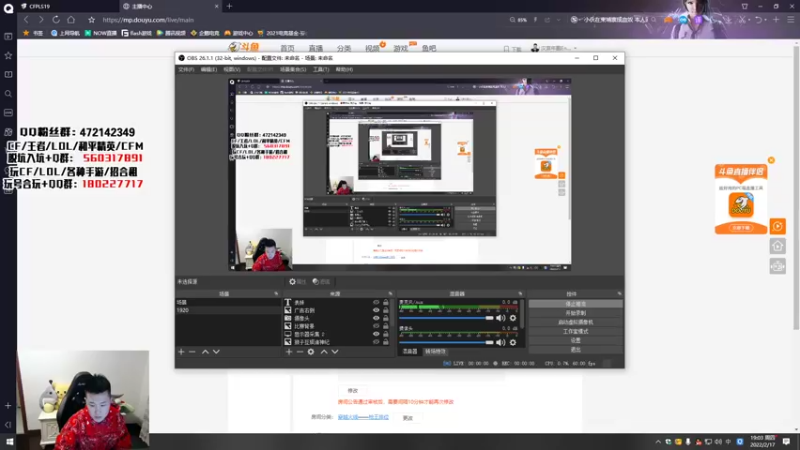The image size is (800, 450).
Task: Mute the second mixer channel speaker
Action: (501, 342)
